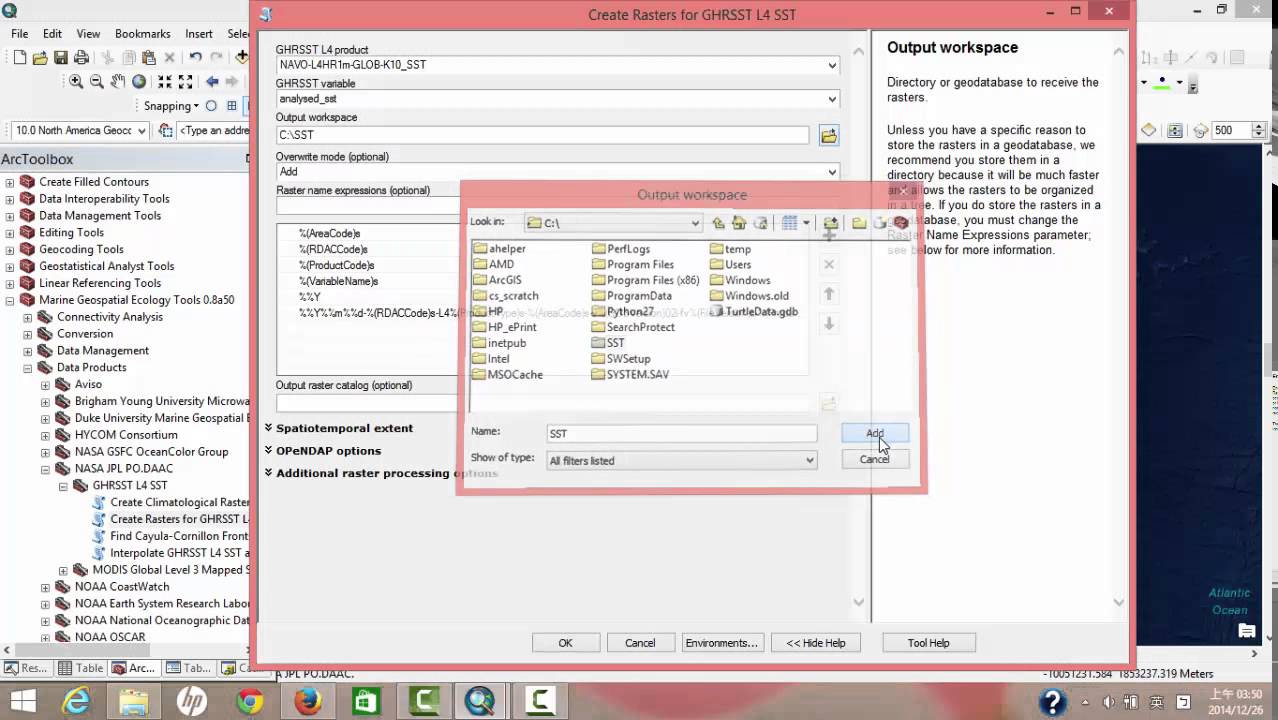1278x720 pixels.
Task: Click the Paste clipboard icon
Action: tap(149, 58)
